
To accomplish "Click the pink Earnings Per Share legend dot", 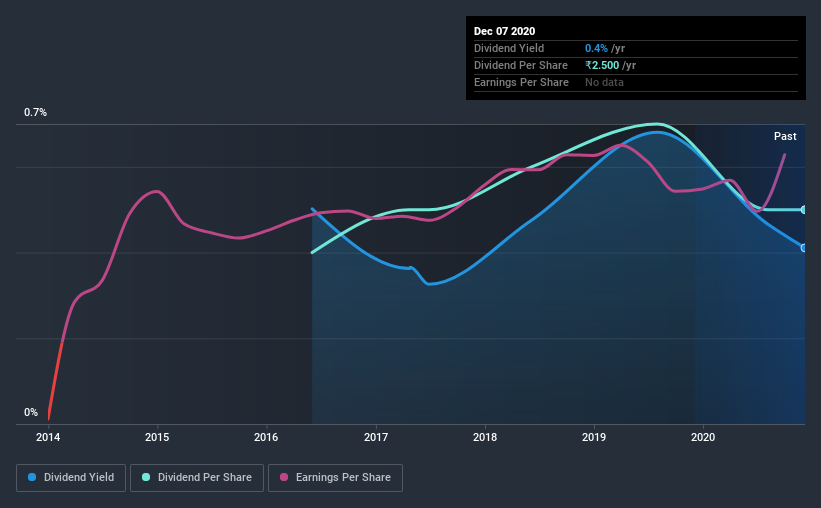I will click(284, 477).
